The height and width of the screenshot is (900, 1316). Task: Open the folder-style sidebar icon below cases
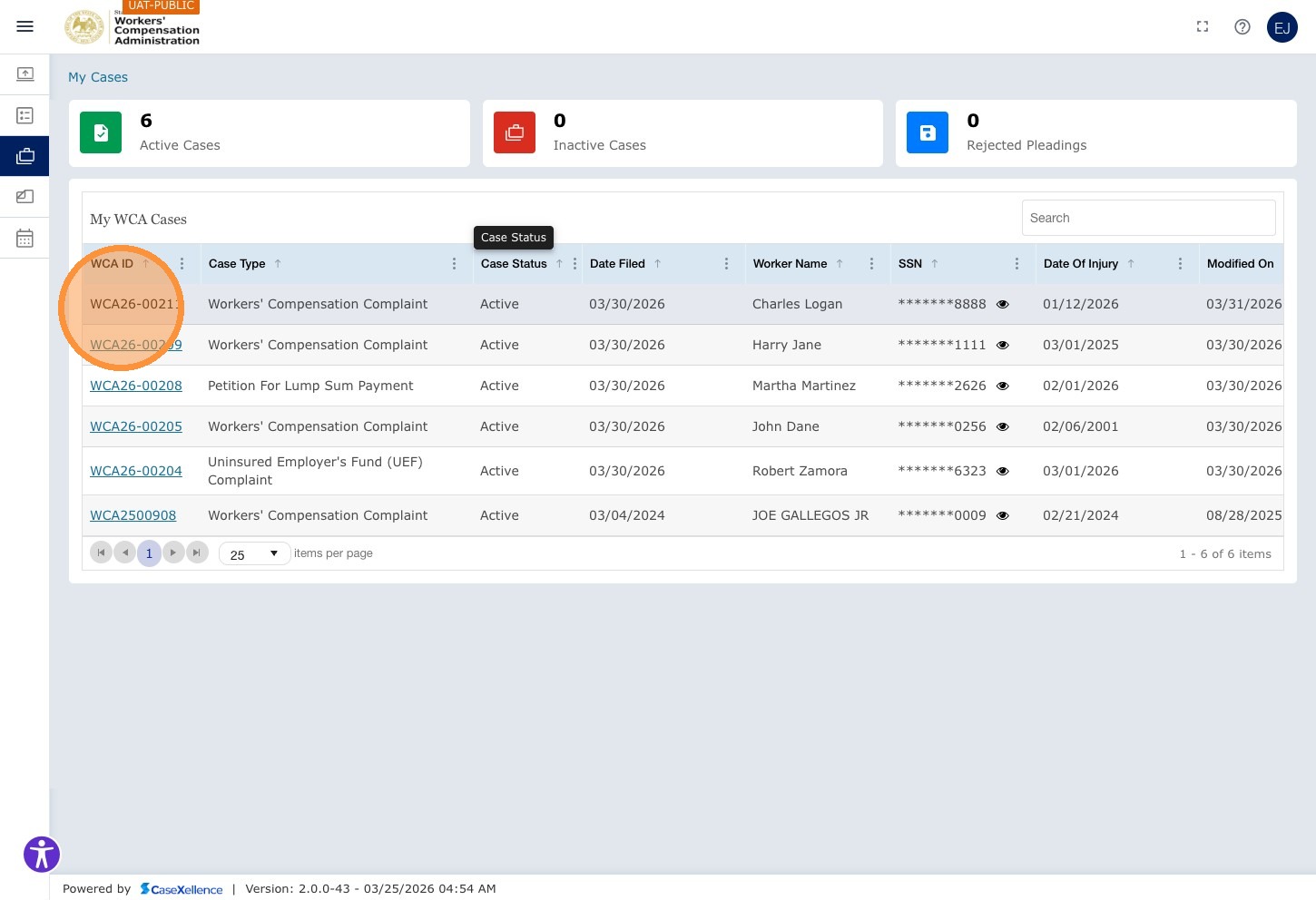(25, 197)
